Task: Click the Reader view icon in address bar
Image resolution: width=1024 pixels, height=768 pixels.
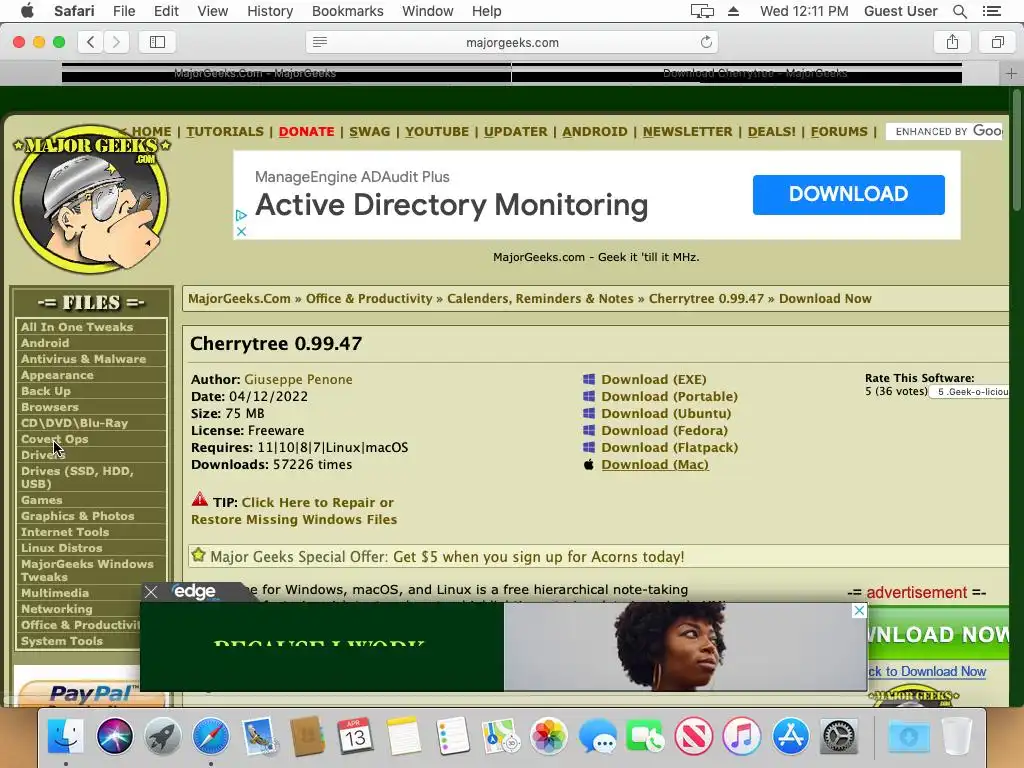Action: pyautogui.click(x=320, y=42)
